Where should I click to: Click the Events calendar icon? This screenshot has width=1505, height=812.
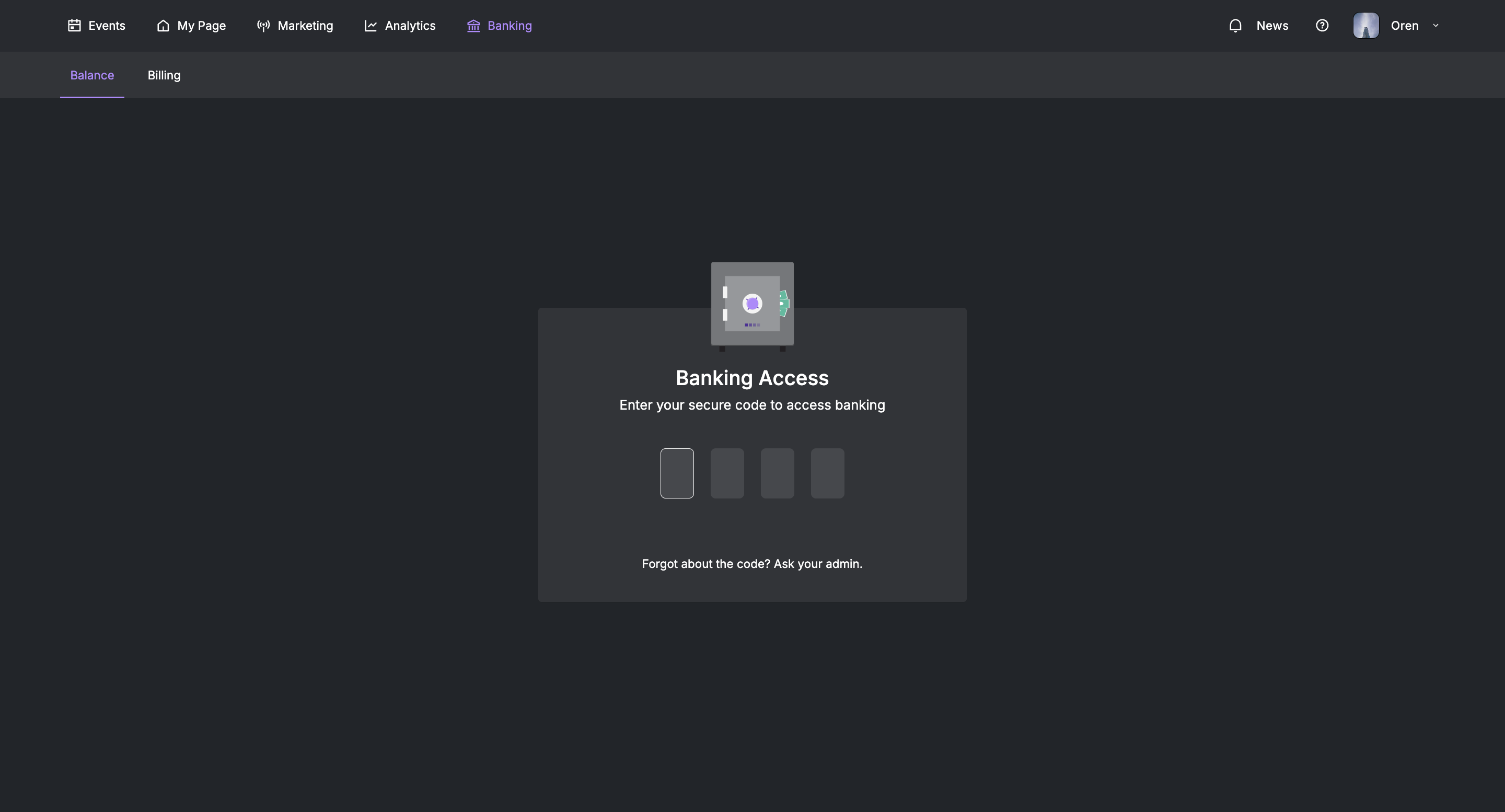[x=74, y=26]
